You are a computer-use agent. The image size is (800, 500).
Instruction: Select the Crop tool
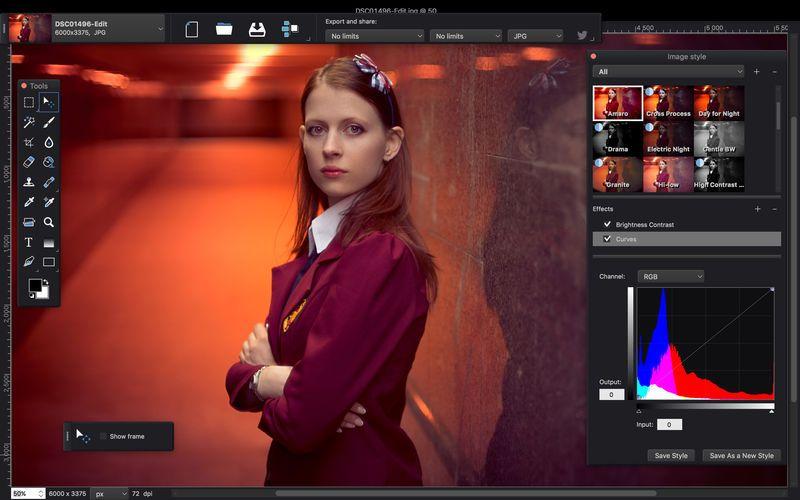[x=29, y=143]
